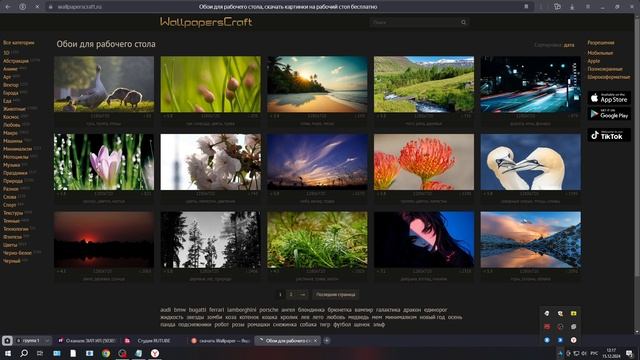Open Task View on the taskbar
Viewport: 640px width, 360px height.
coord(40,353)
